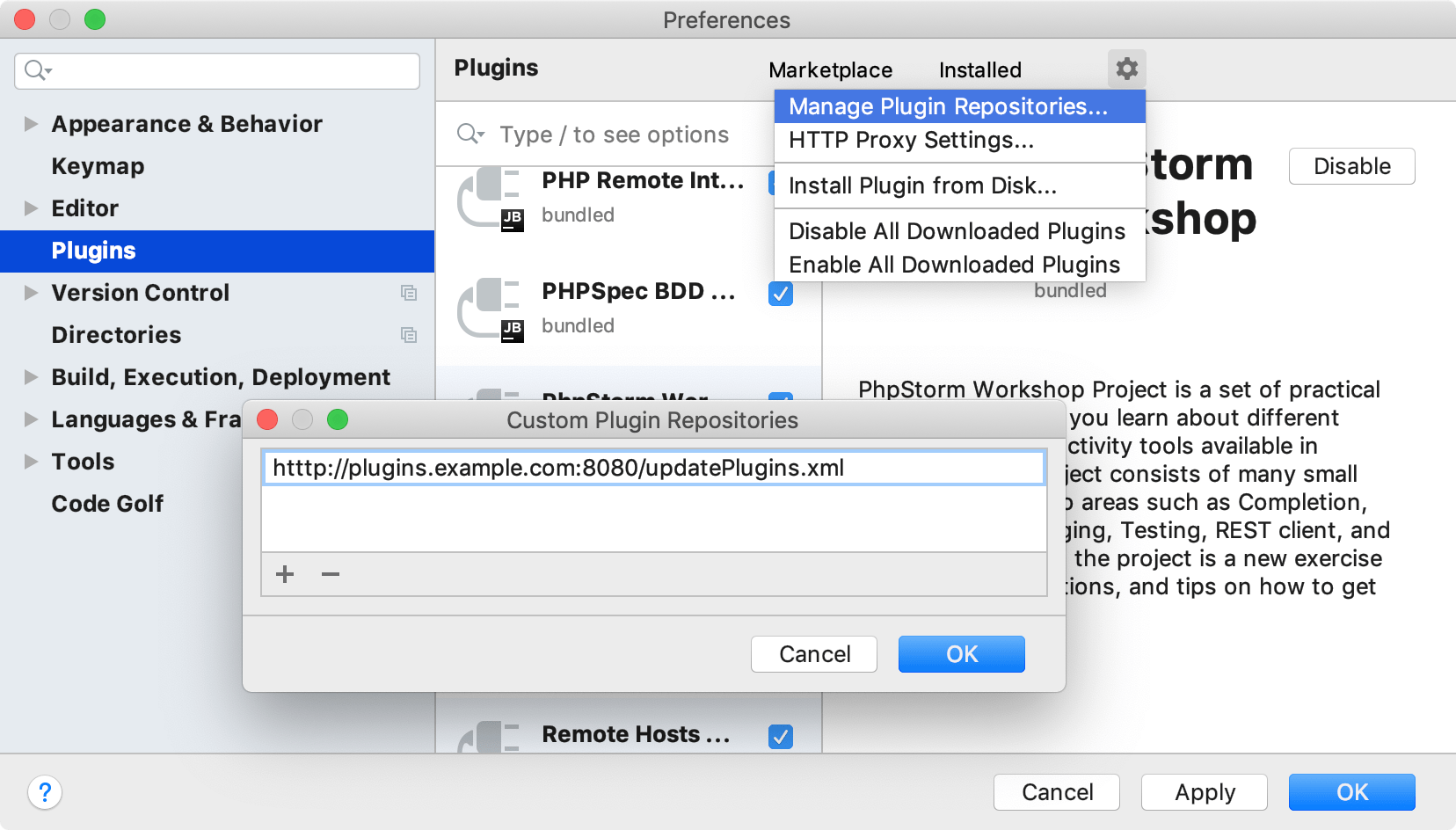
Task: Toggle the PHPSpec BDD plugin checkbox
Action: click(781, 294)
